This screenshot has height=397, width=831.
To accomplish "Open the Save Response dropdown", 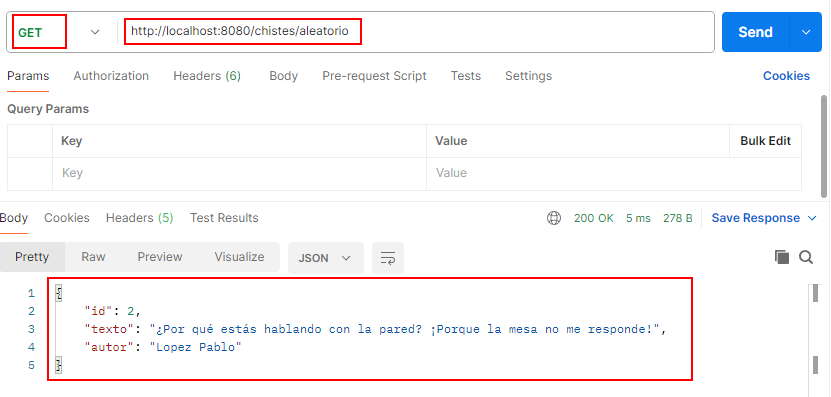I will pos(764,218).
